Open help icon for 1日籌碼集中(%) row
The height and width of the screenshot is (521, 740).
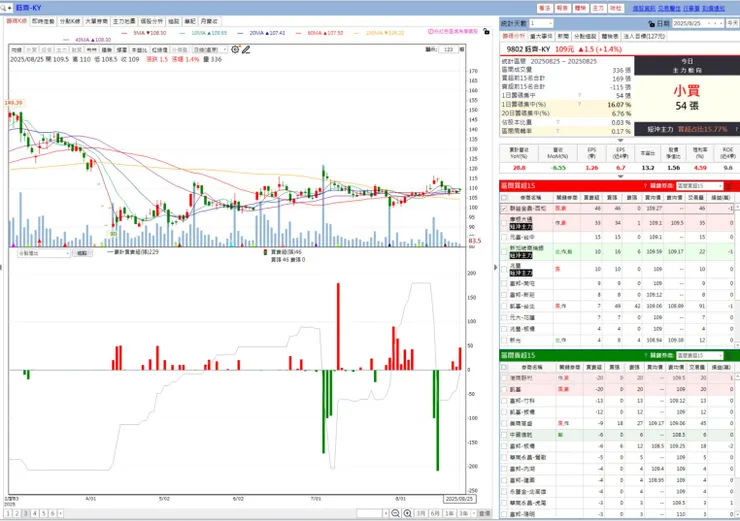tap(579, 104)
